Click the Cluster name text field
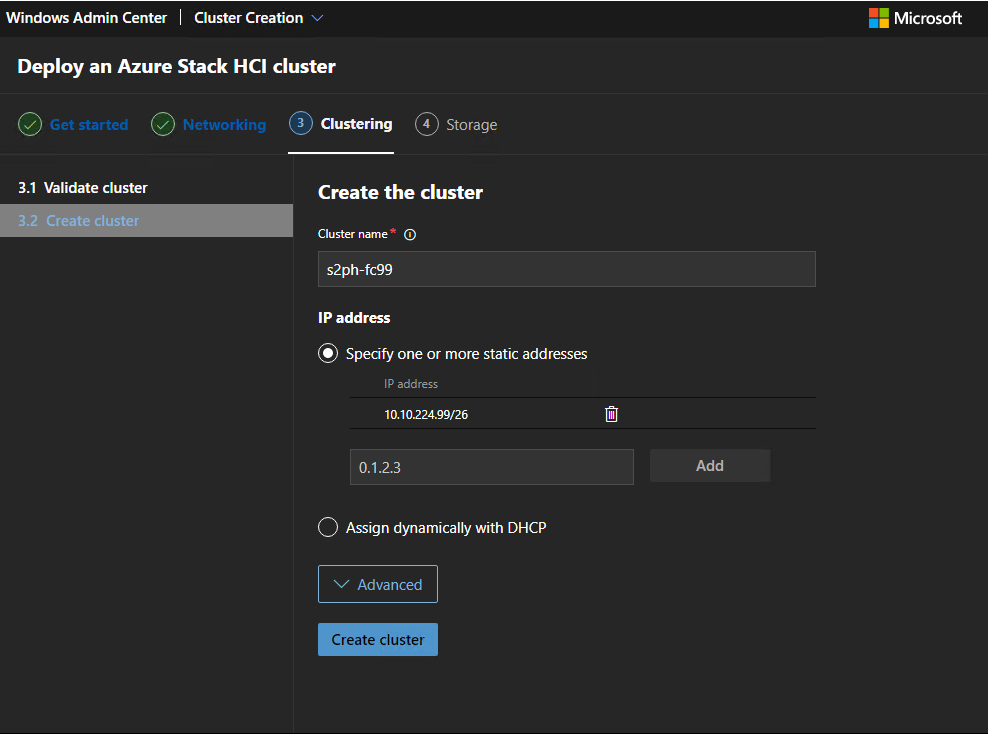 coord(566,270)
